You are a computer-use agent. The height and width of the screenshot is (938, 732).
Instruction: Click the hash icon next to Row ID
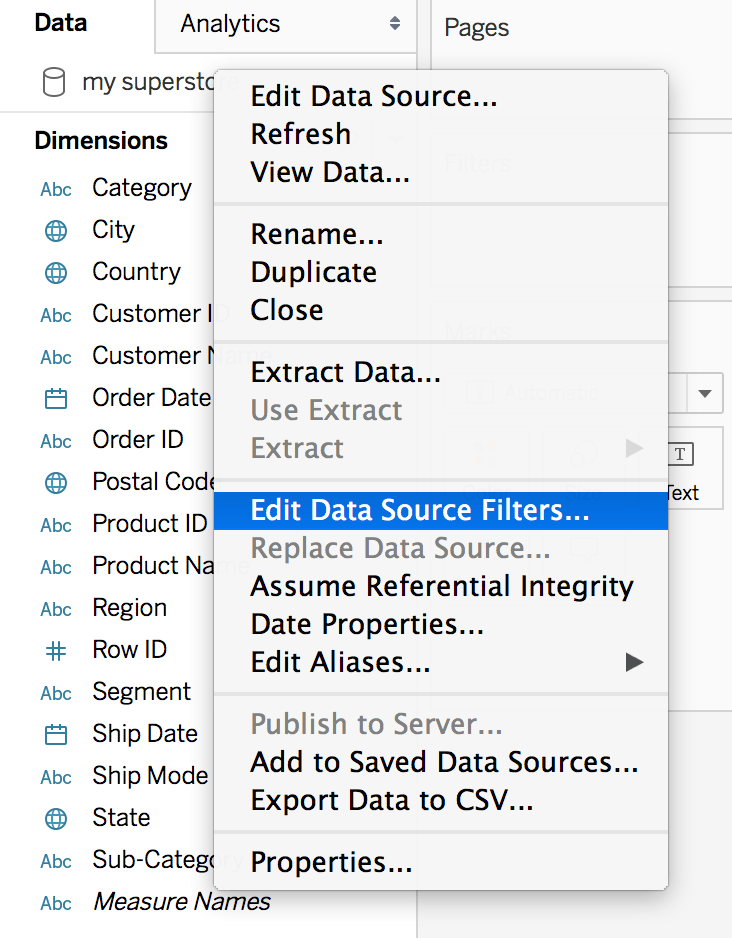click(56, 651)
